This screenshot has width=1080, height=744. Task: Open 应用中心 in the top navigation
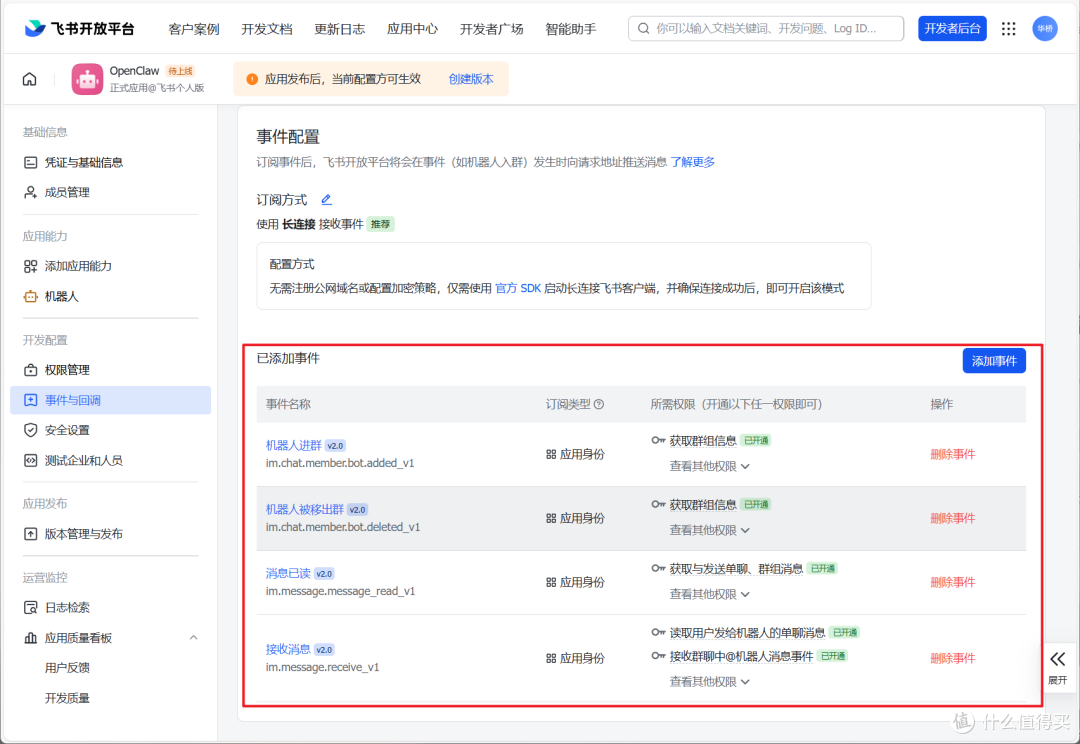pyautogui.click(x=412, y=29)
